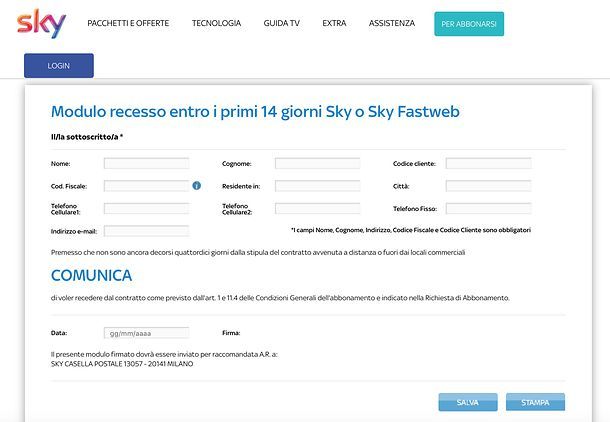Screen dimensions: 610x422
Task: Click the Stampa button
Action: point(535,402)
